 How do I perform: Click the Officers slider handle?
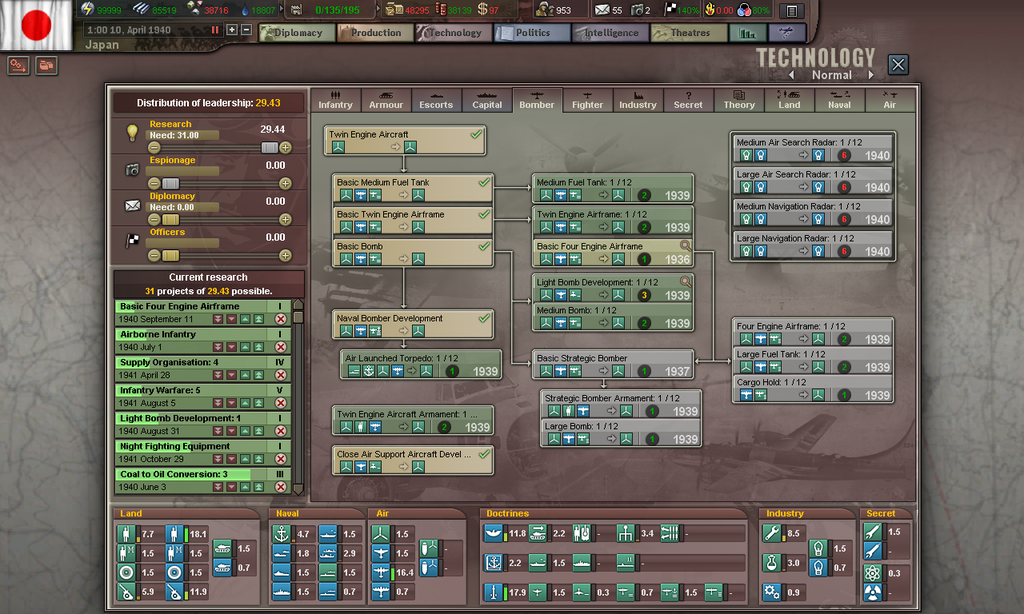170,255
